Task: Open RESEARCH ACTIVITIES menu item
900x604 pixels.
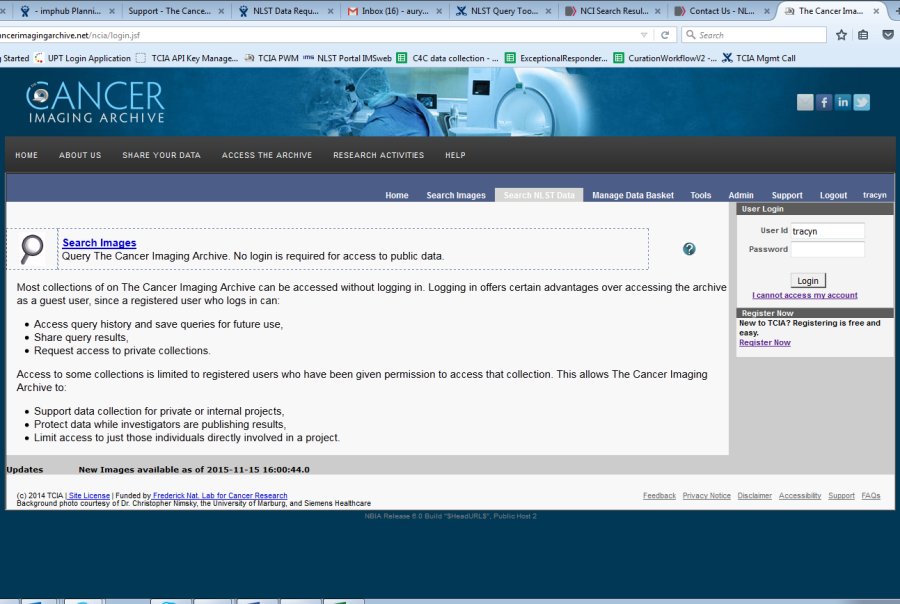Action: coord(378,155)
